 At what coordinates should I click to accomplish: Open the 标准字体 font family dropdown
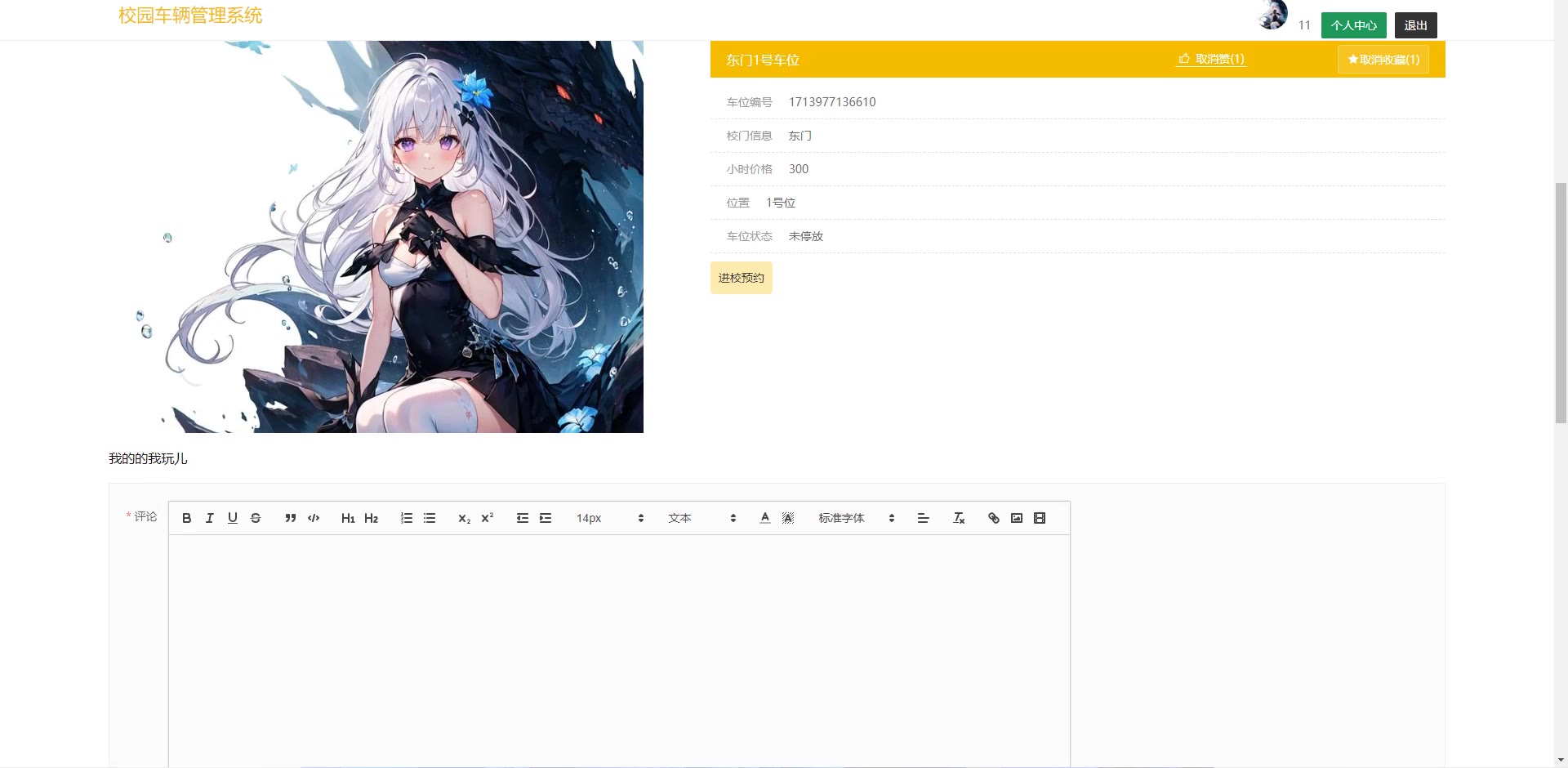click(x=857, y=518)
